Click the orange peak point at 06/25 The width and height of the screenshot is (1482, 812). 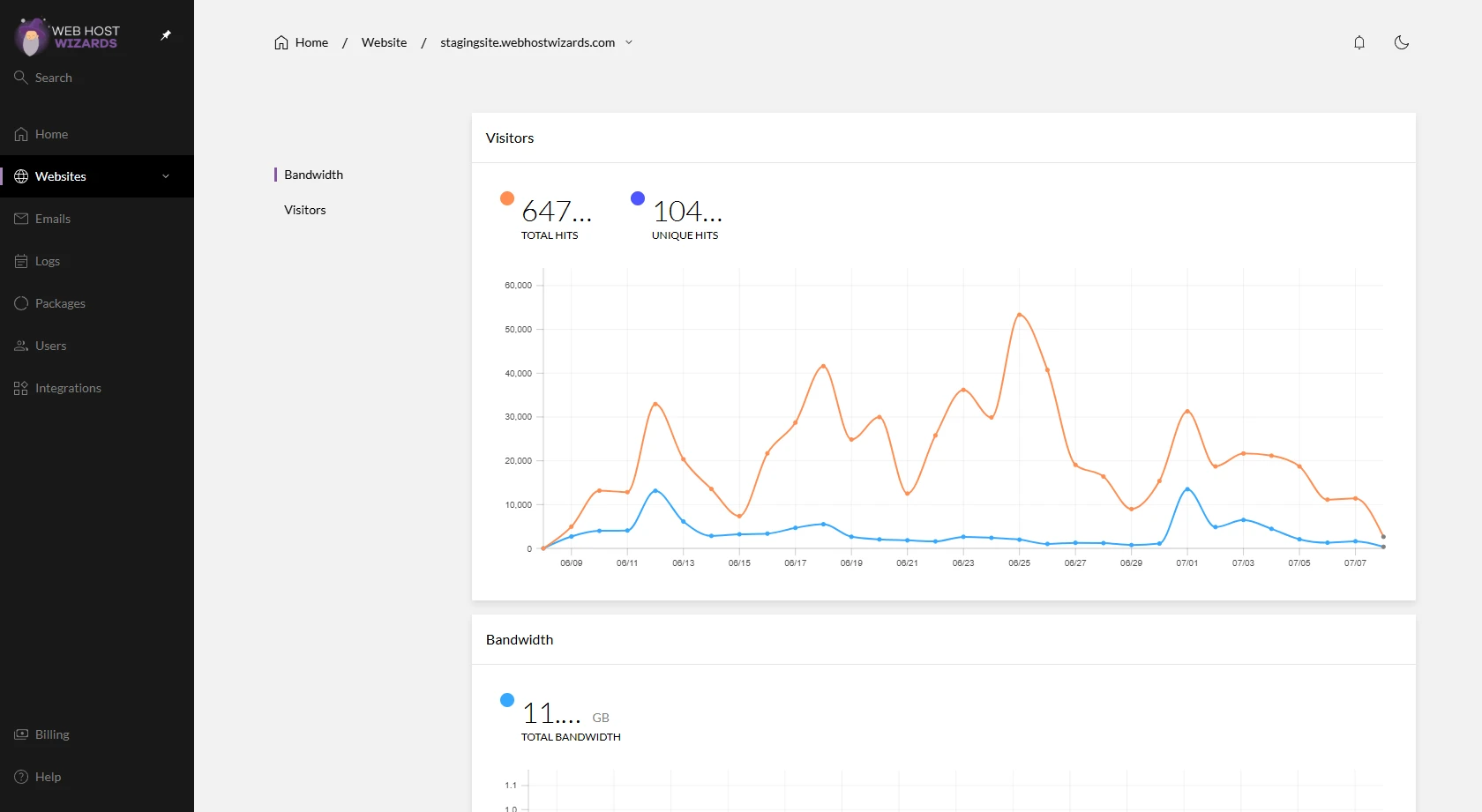tap(1019, 315)
